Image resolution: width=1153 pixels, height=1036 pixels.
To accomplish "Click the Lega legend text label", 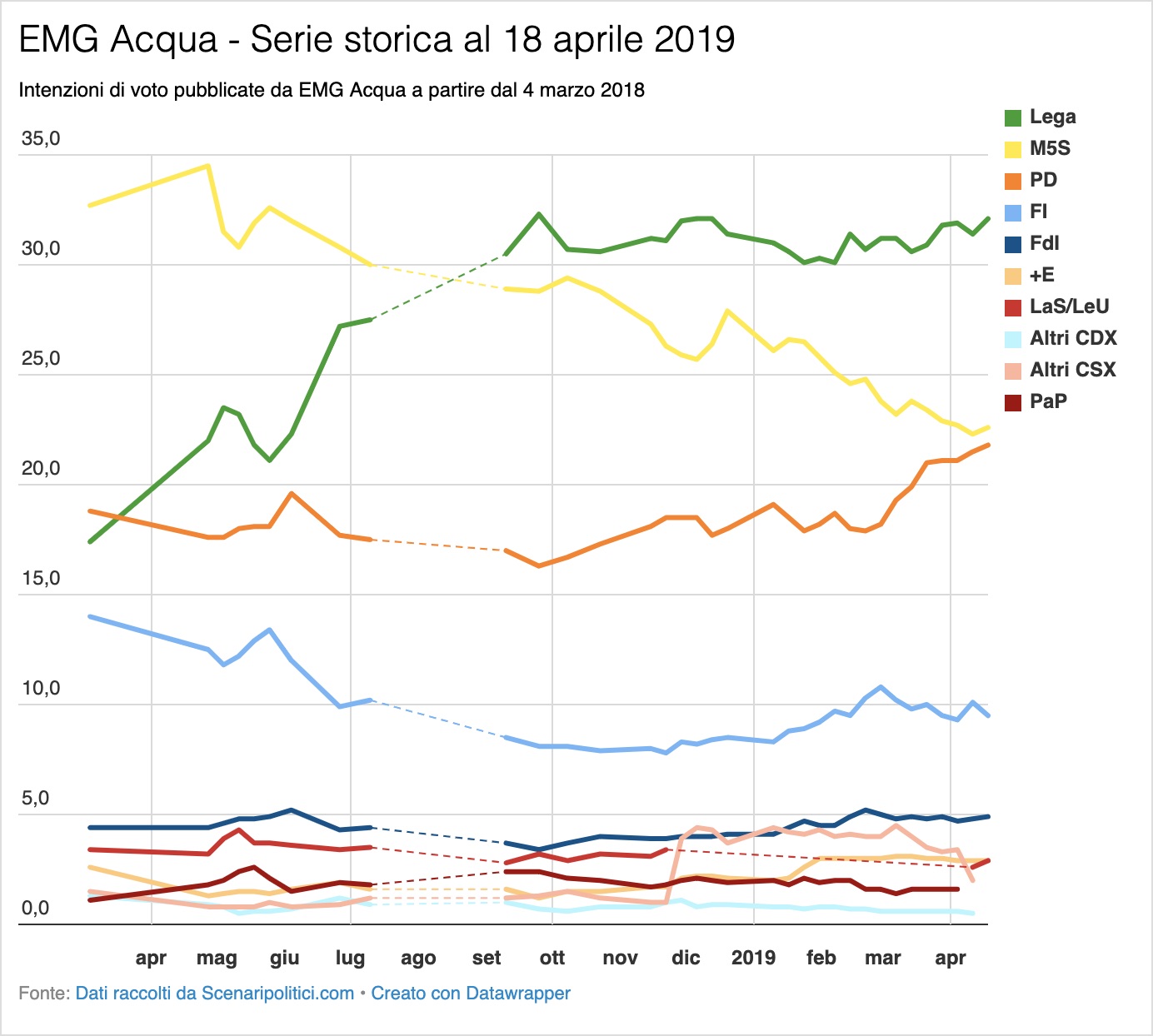I will [x=1053, y=117].
